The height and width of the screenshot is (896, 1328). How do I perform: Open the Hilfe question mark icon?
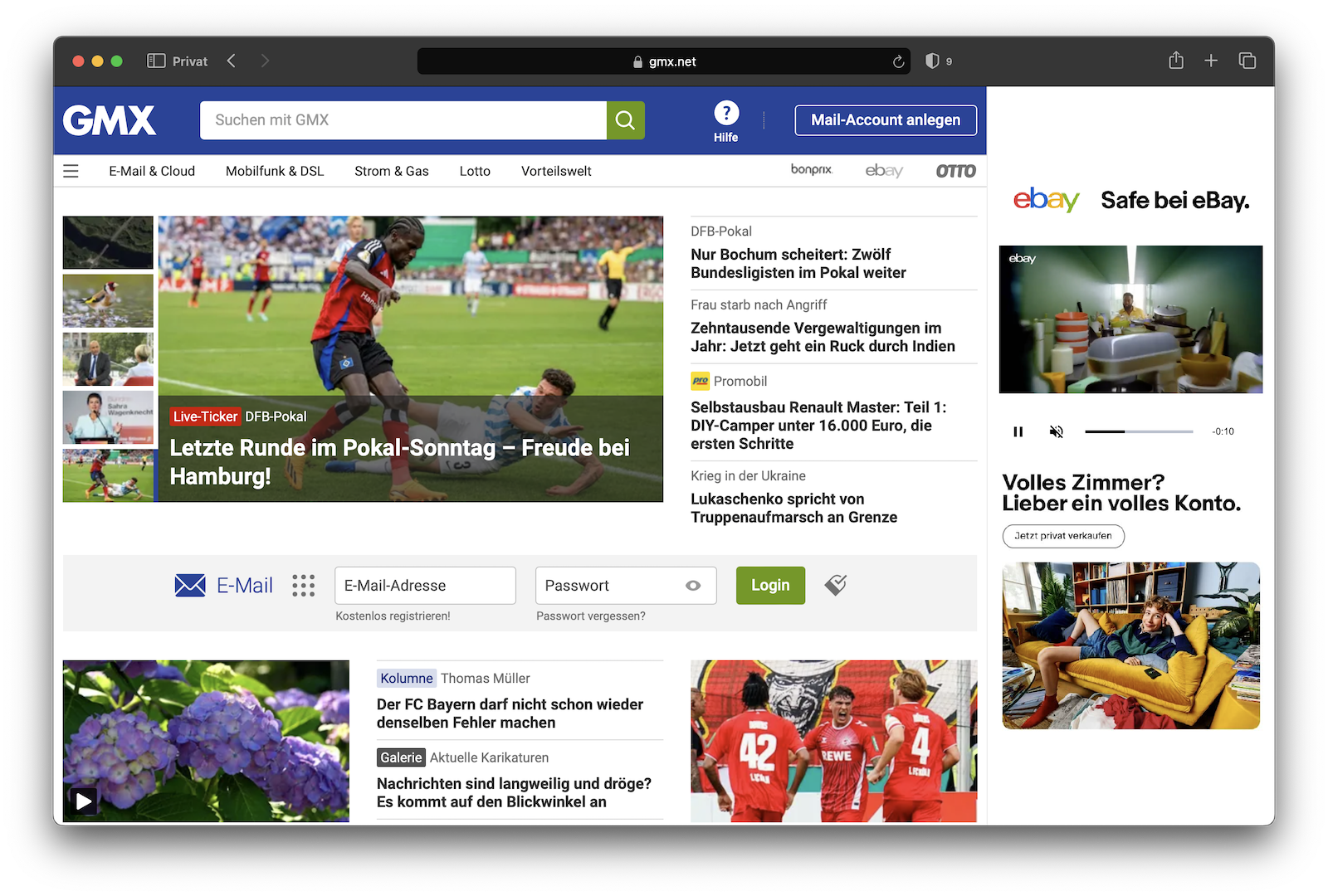pyautogui.click(x=725, y=113)
